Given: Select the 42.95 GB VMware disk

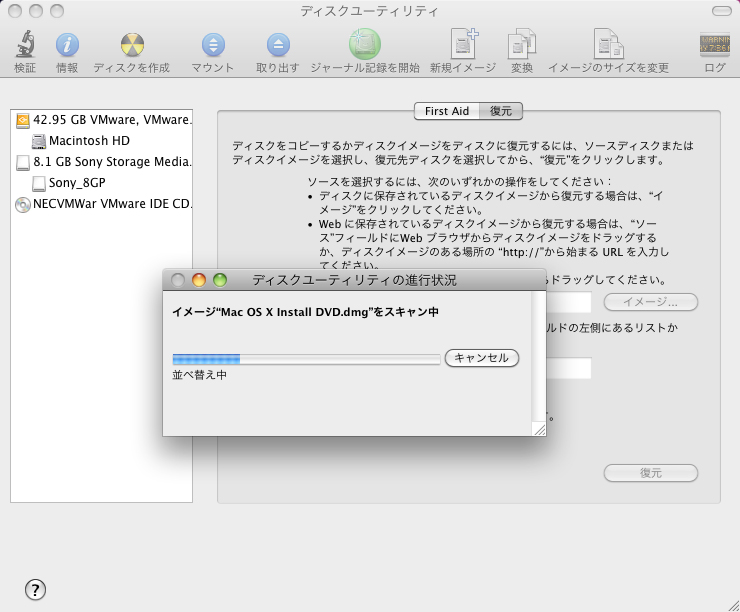Looking at the screenshot, I should pos(101,120).
